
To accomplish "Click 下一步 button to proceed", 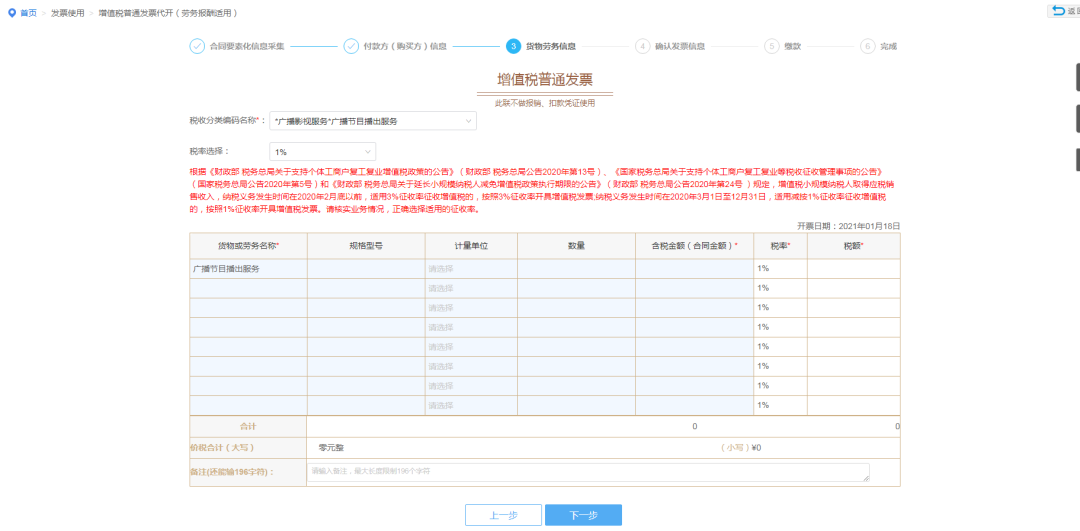I will 583,515.
